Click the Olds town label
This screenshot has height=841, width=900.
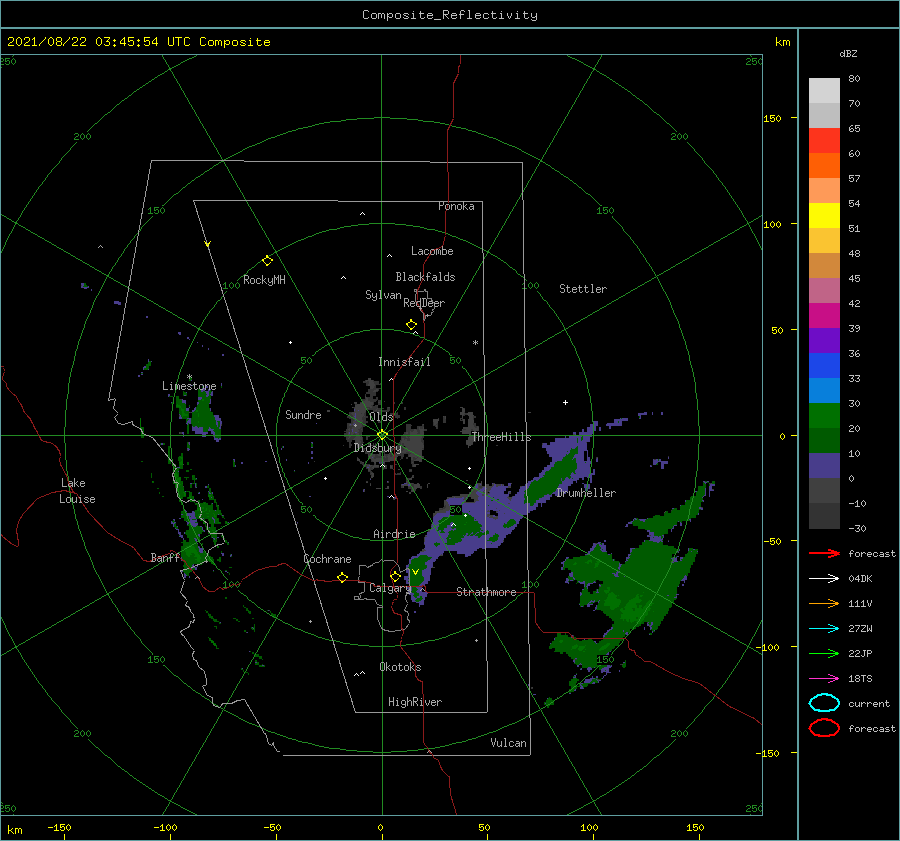pos(381,417)
